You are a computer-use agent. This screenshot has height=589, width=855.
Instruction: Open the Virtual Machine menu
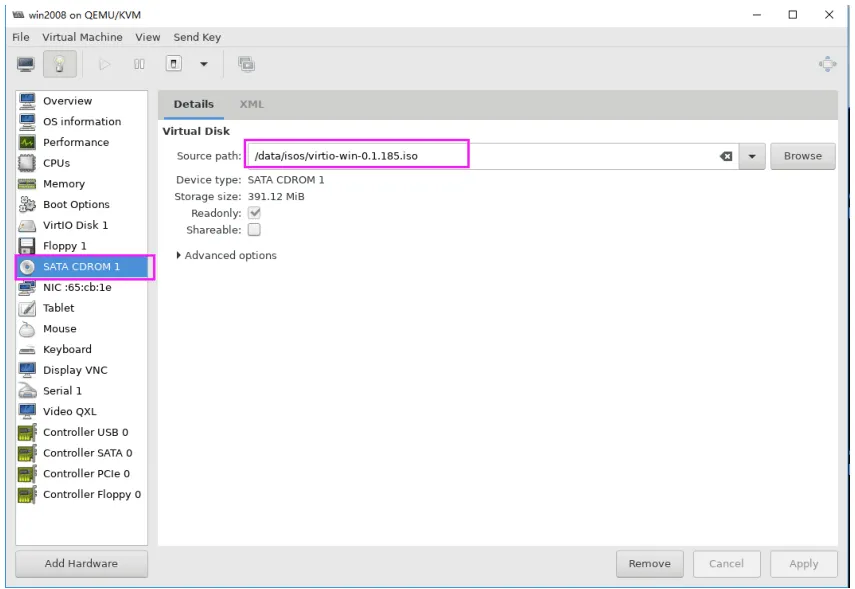(82, 37)
